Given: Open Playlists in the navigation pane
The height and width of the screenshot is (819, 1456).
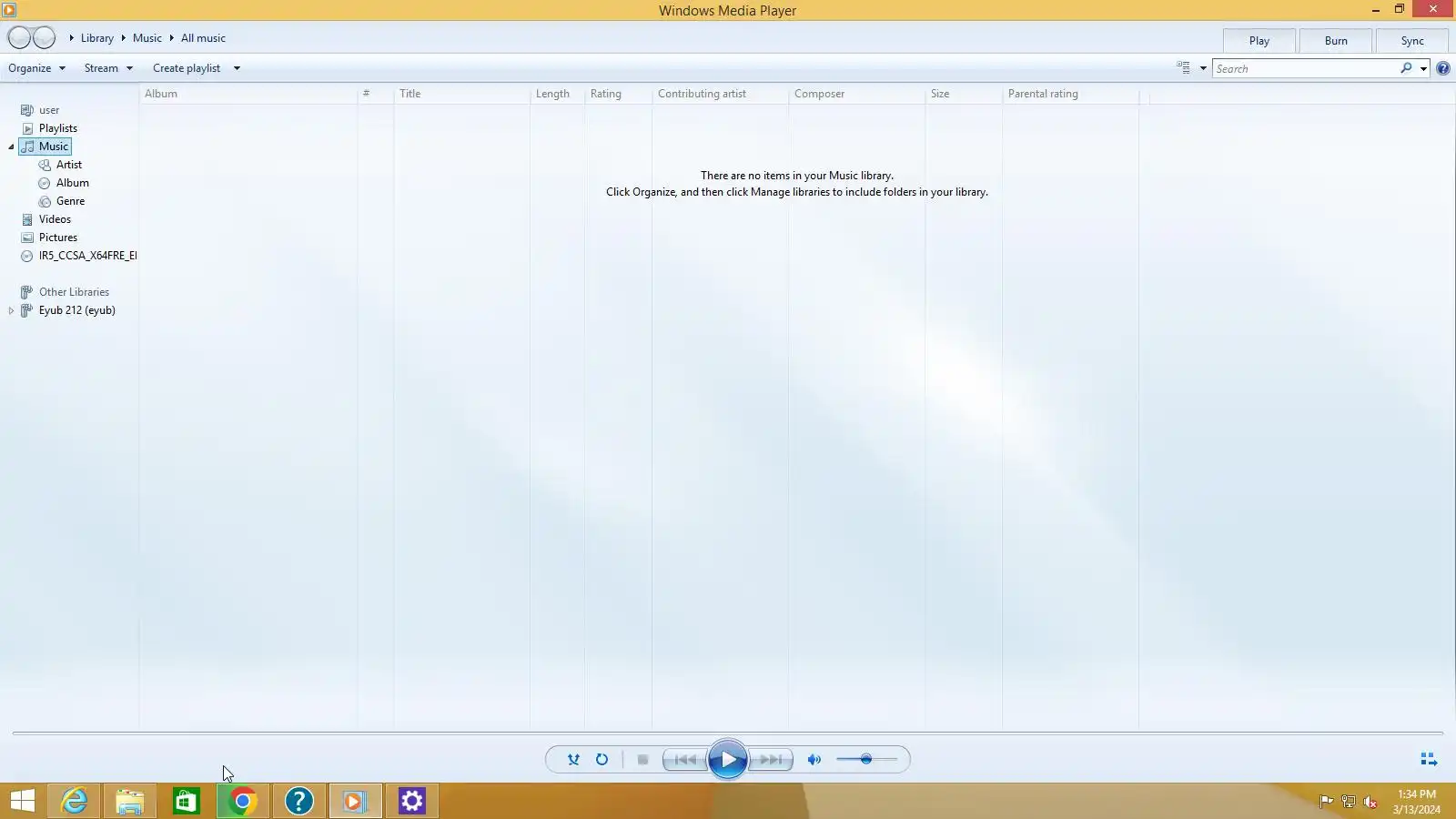Looking at the screenshot, I should tap(58, 128).
